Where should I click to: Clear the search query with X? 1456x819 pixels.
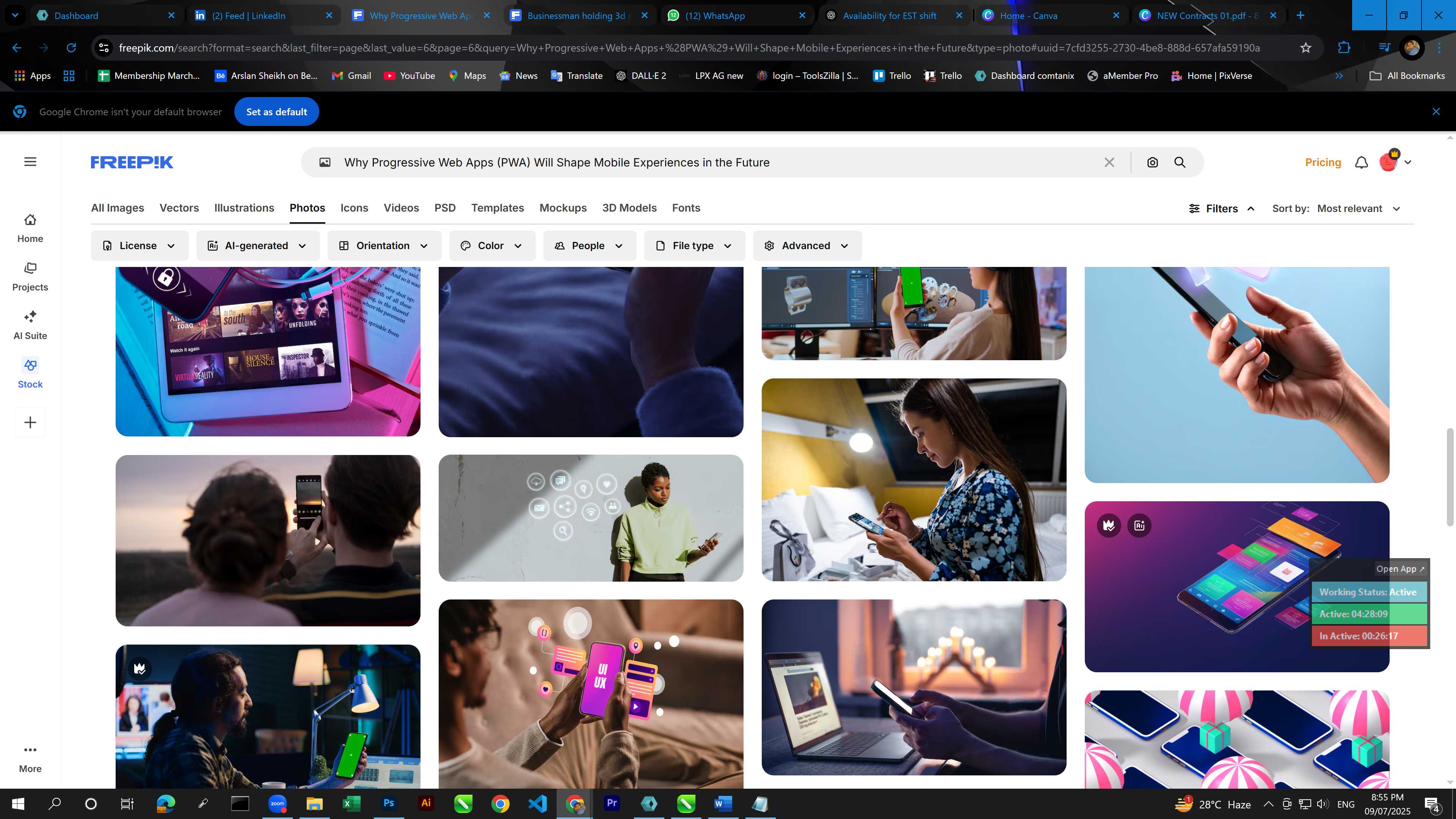pos(1109,162)
